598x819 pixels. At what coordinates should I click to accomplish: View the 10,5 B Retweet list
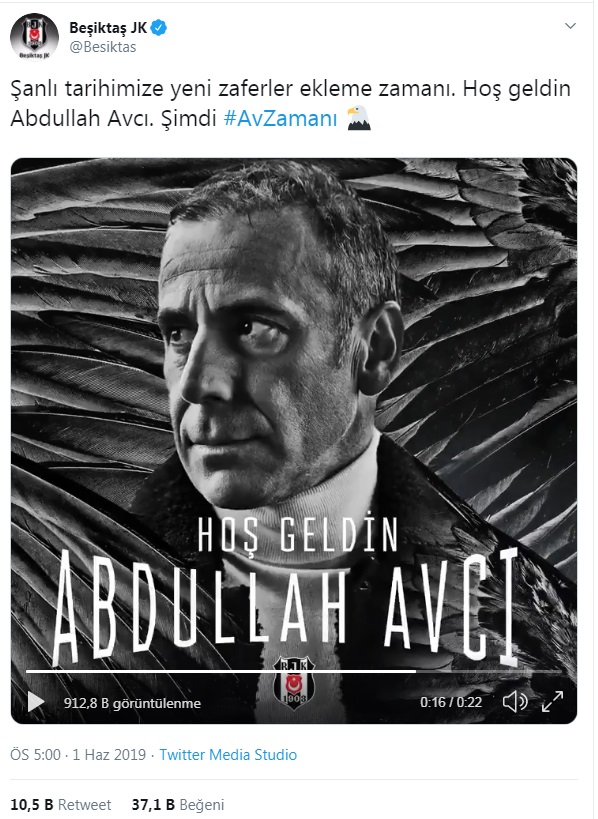pyautogui.click(x=61, y=805)
